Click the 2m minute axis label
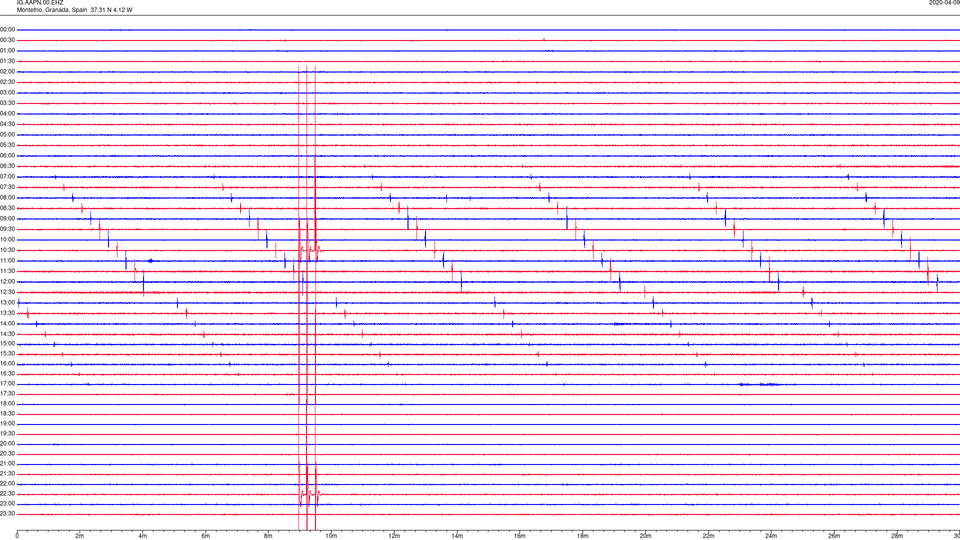The image size is (960, 540). (80, 536)
